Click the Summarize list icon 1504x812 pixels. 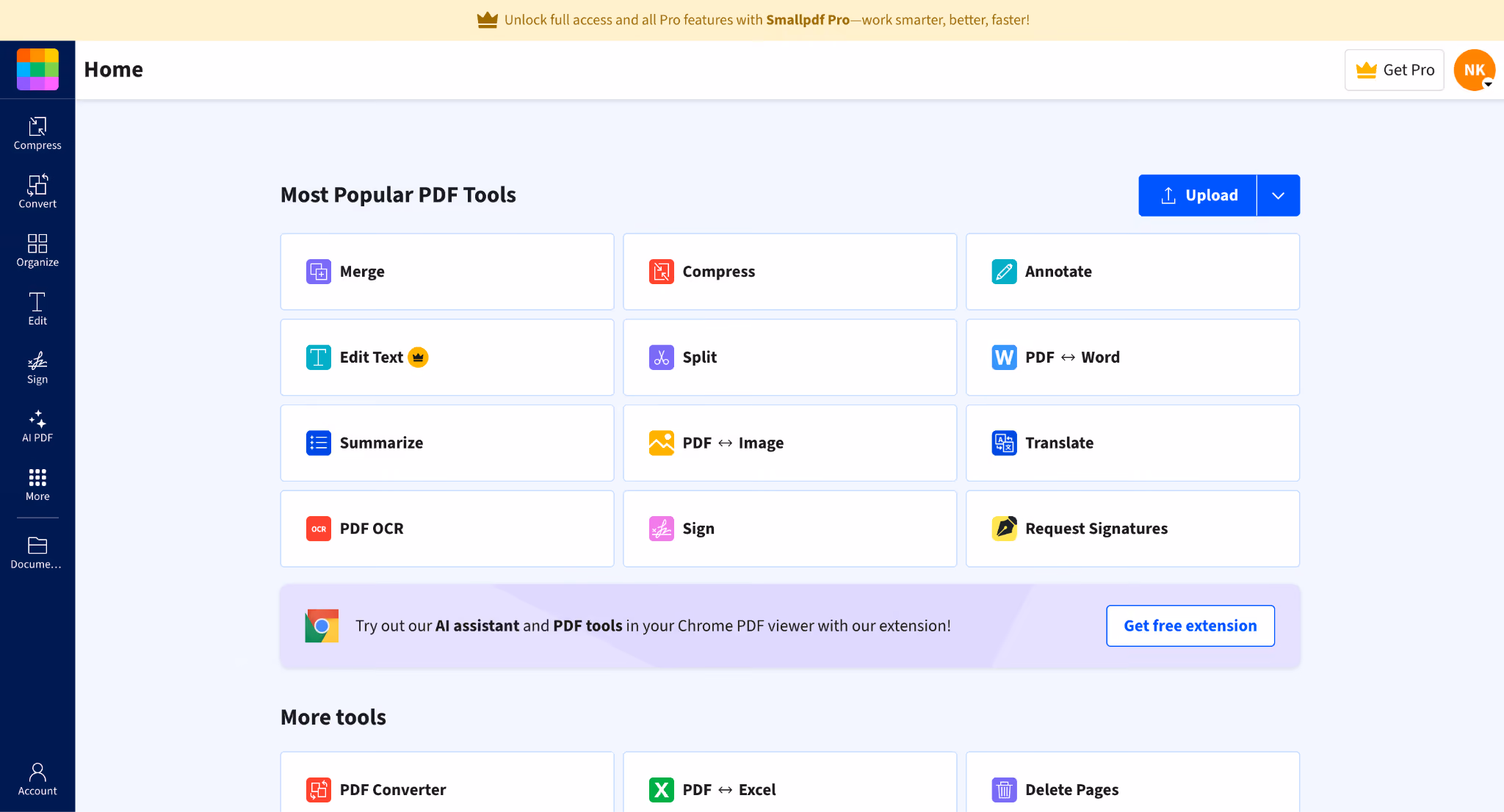pos(319,443)
